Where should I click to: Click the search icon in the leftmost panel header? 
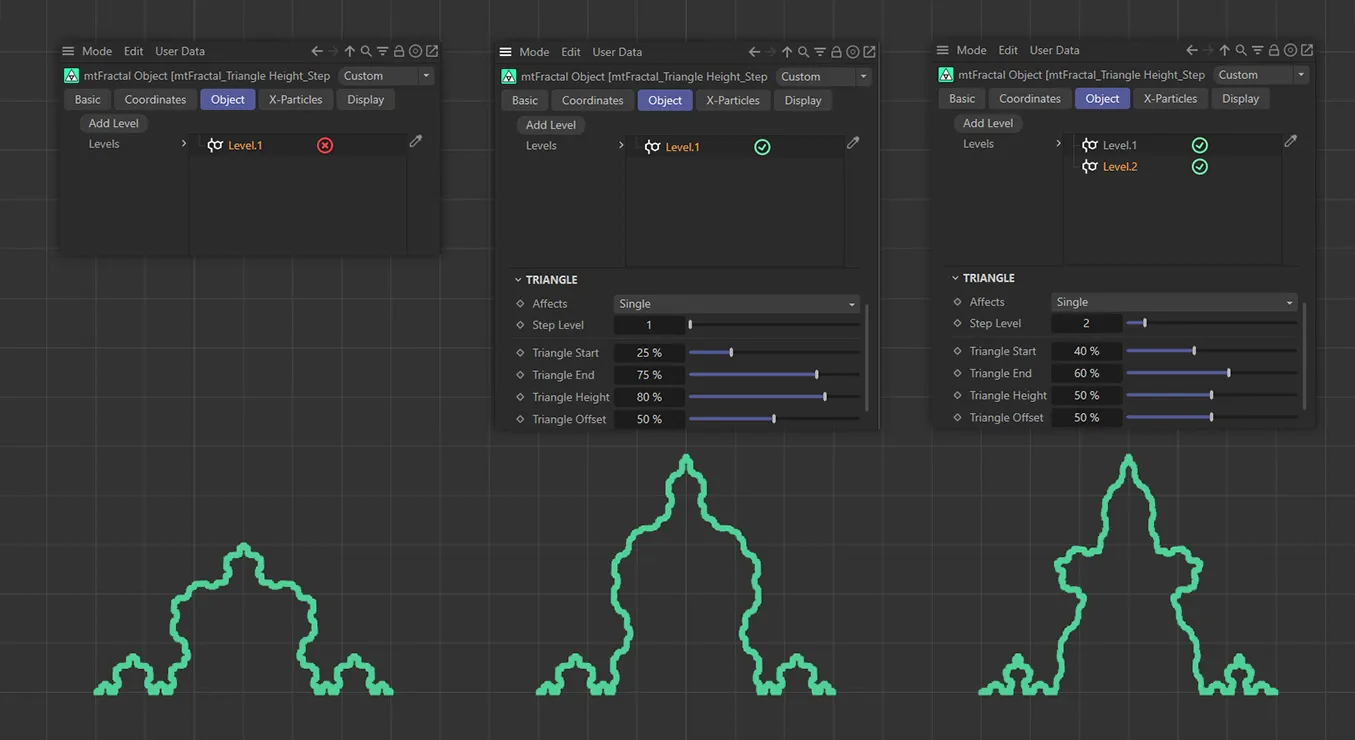pyautogui.click(x=366, y=51)
